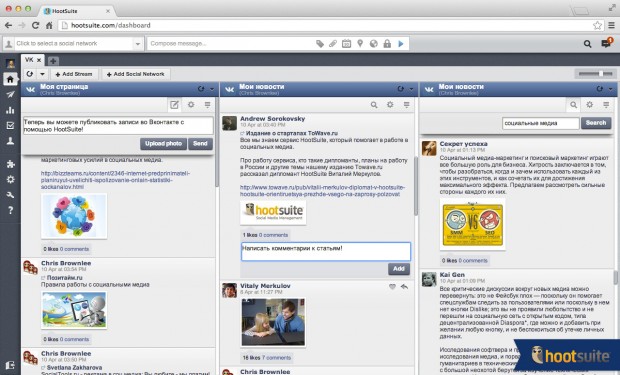Open list menu icon in right Мои новости stream

pyautogui.click(x=606, y=105)
